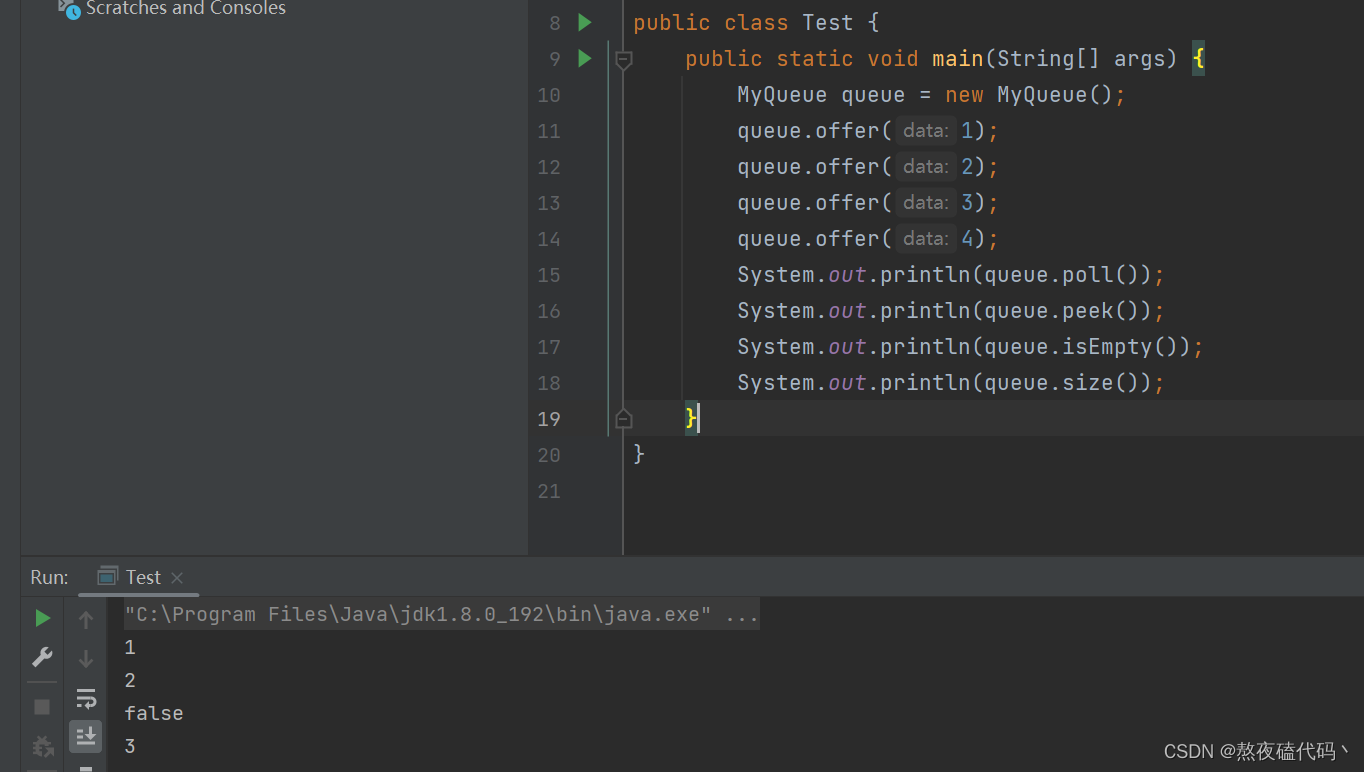The width and height of the screenshot is (1364, 772).
Task: Click queue.size() in line 18
Action: [x=1061, y=383]
